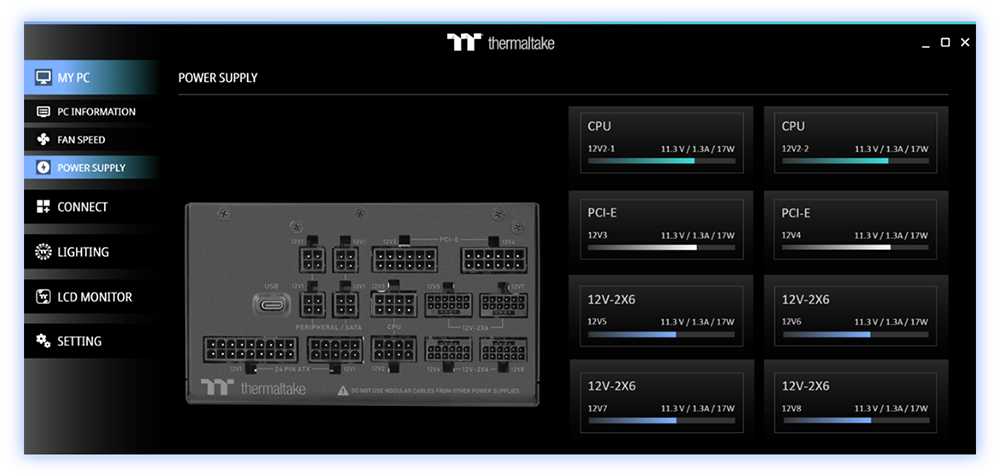Click the 12V3 white load bar

(661, 247)
